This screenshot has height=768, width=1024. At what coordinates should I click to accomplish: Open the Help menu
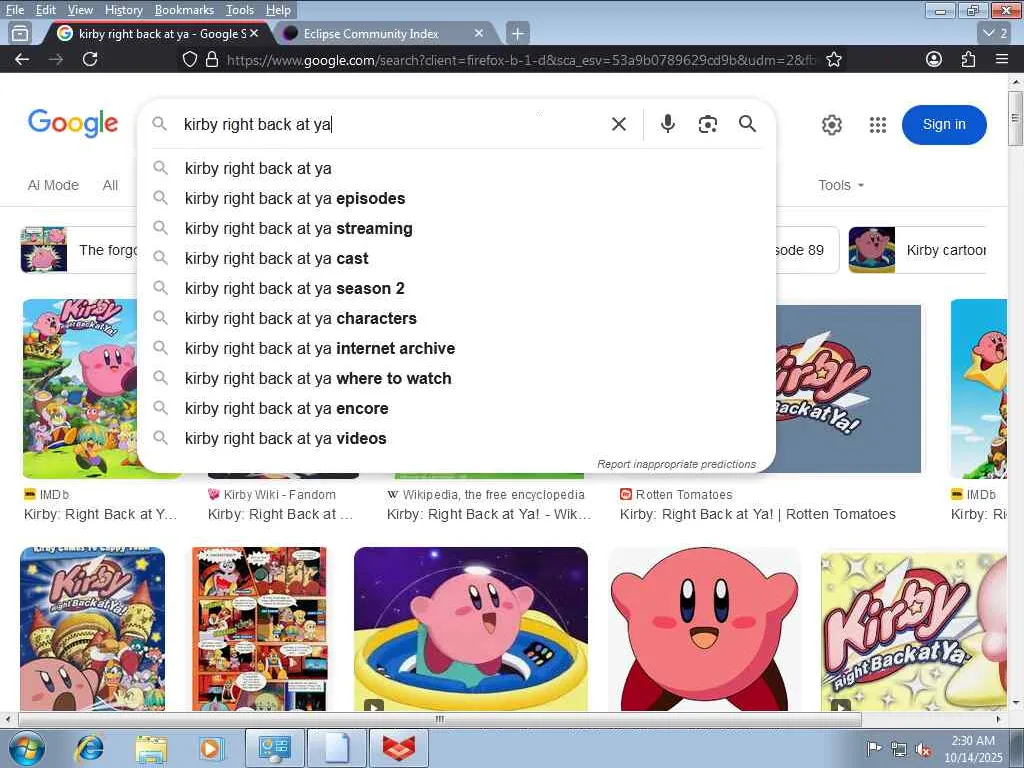[x=278, y=10]
